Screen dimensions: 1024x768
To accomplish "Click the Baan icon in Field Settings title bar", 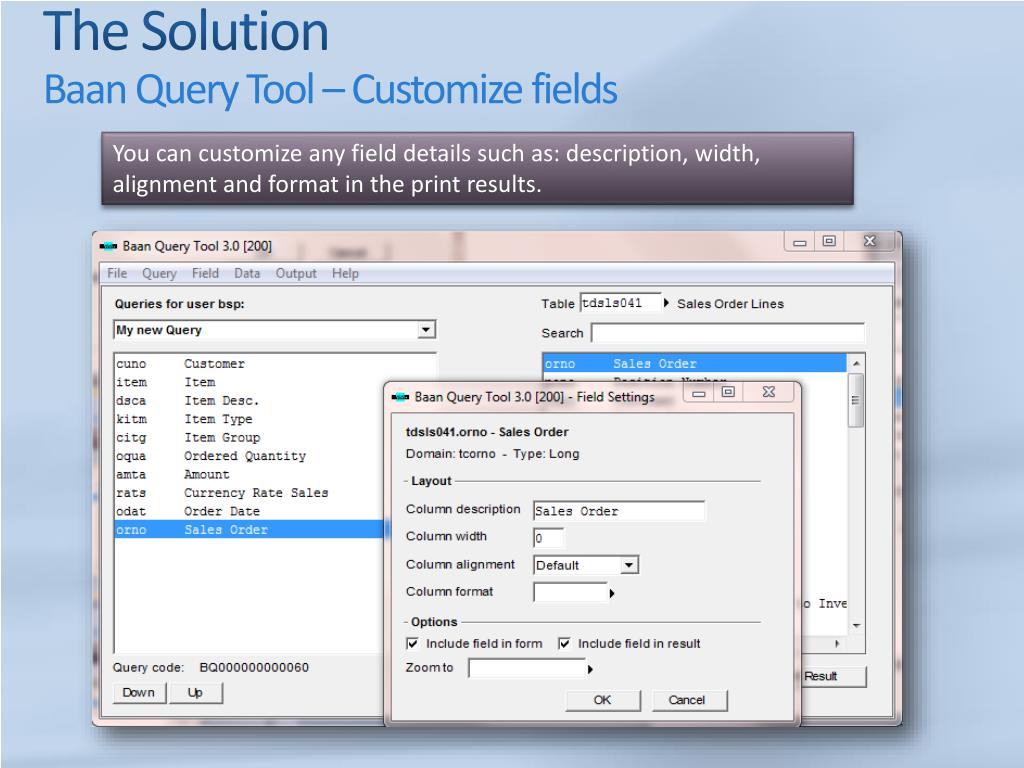I will click(400, 397).
